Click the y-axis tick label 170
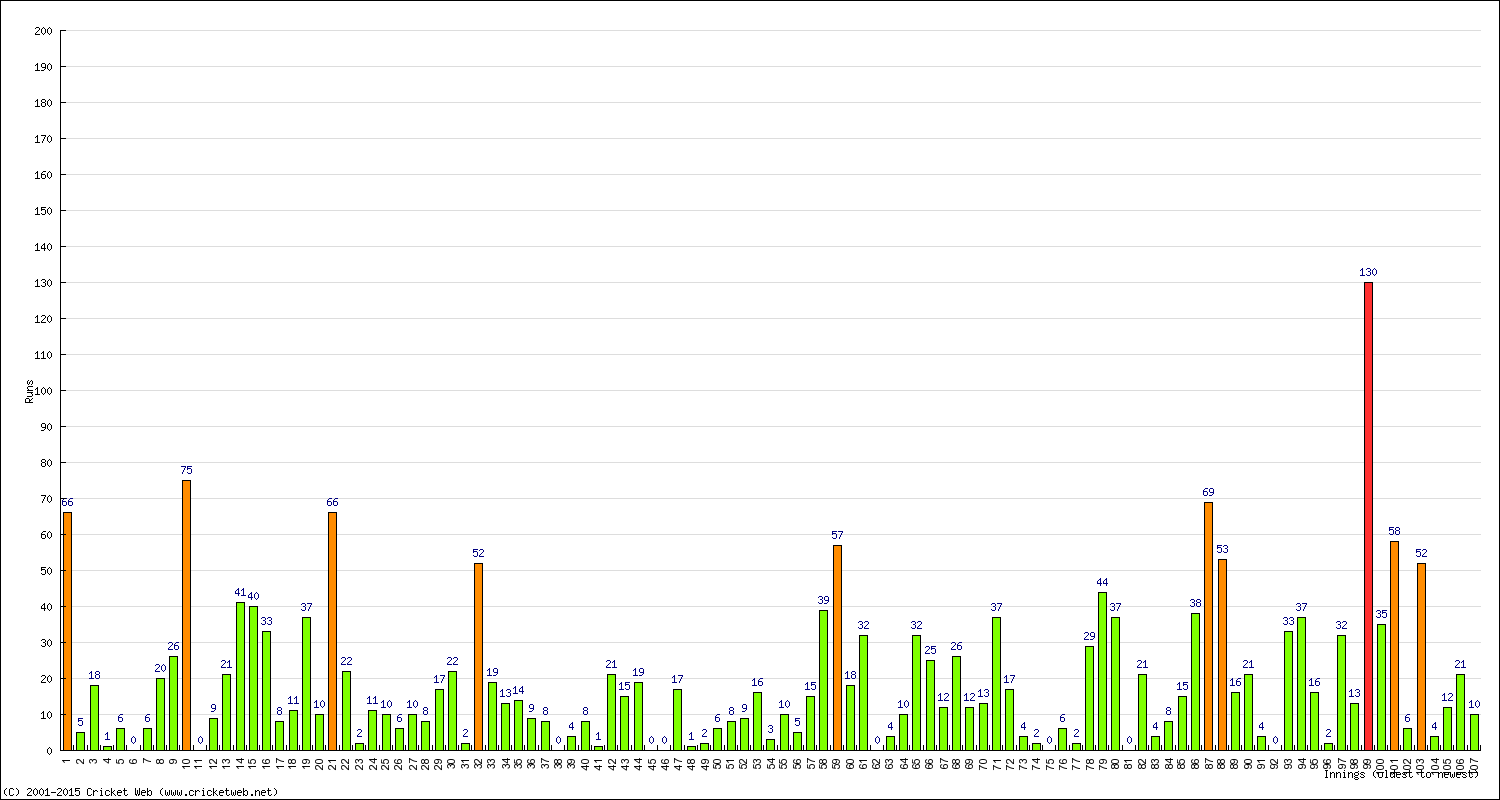This screenshot has height=800, width=1500. (43, 139)
